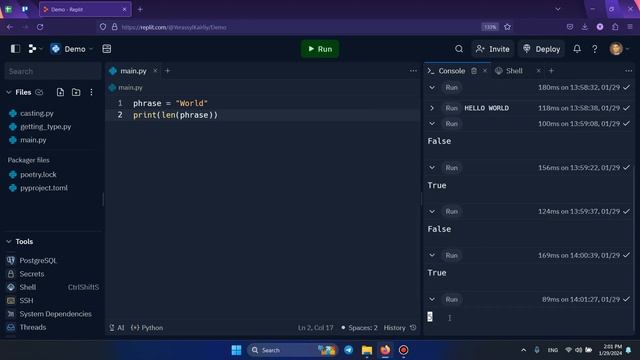Open System Dependencies tool
The height and width of the screenshot is (360, 640).
[x=55, y=314]
